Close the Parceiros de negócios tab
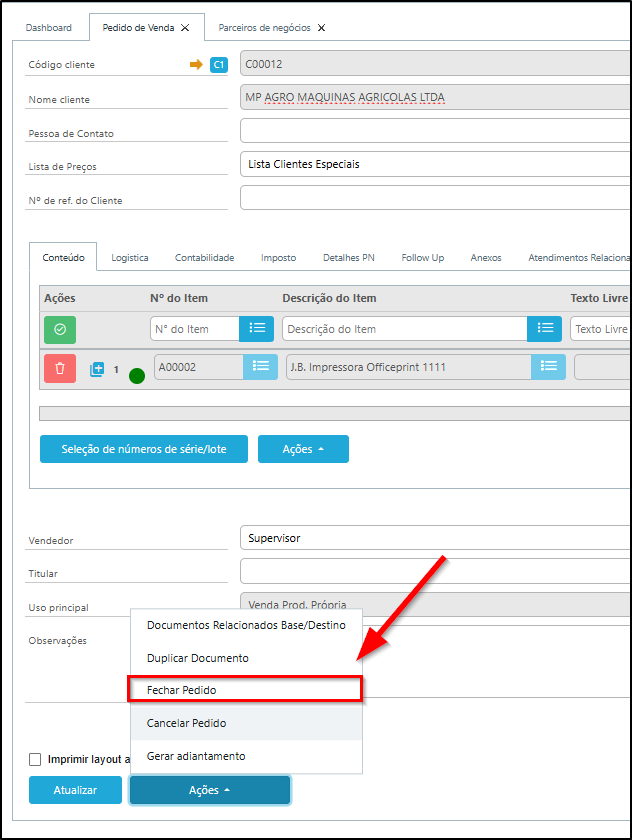 point(321,28)
